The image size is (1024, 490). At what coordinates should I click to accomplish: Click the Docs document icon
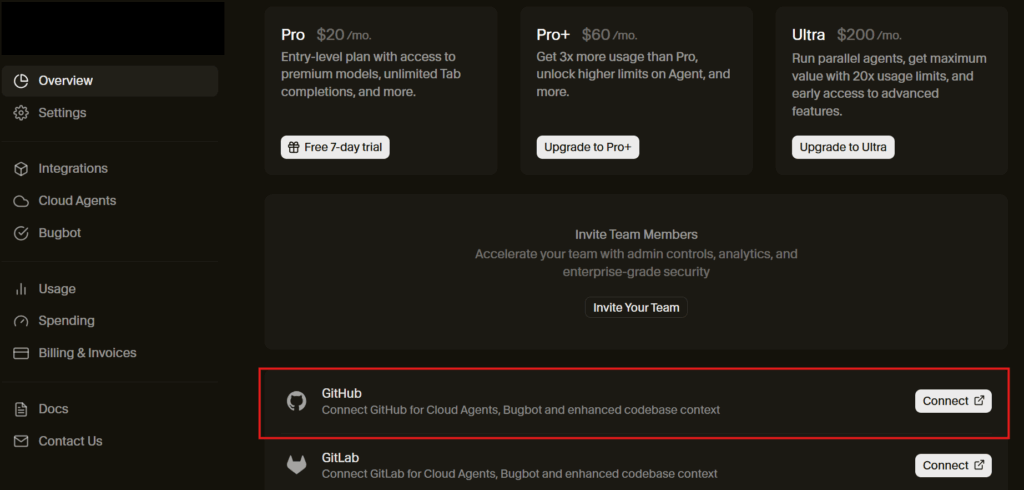coord(21,409)
